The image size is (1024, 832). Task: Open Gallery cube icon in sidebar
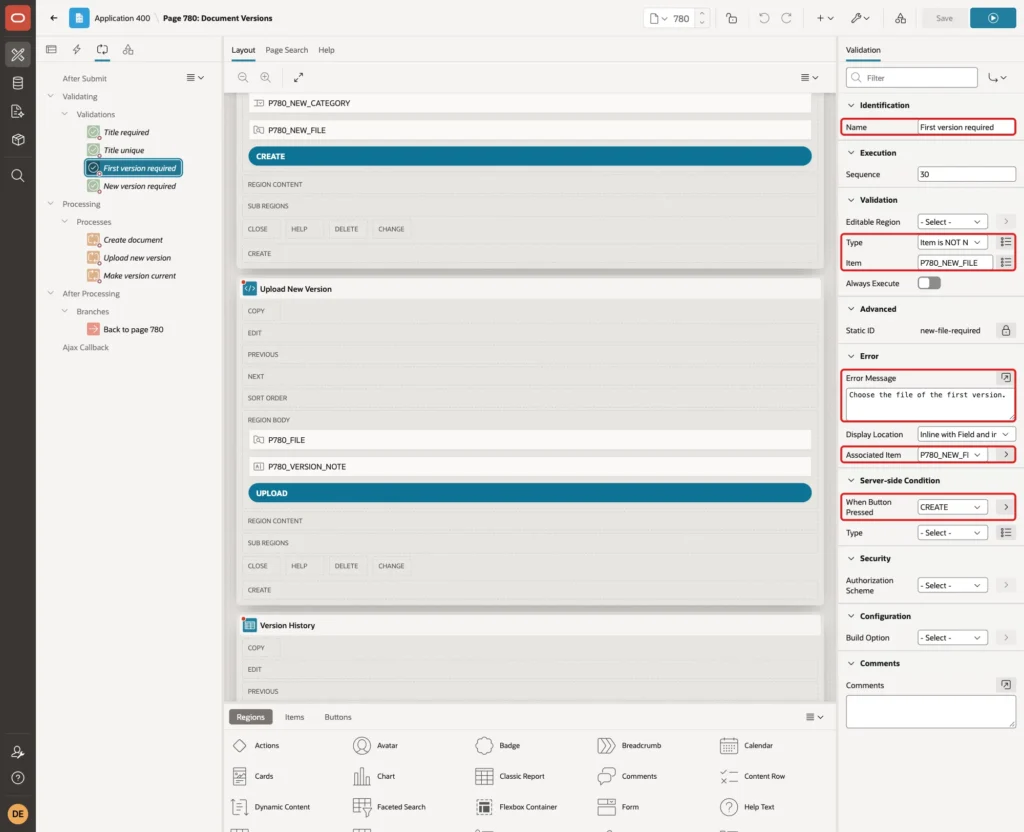click(18, 139)
